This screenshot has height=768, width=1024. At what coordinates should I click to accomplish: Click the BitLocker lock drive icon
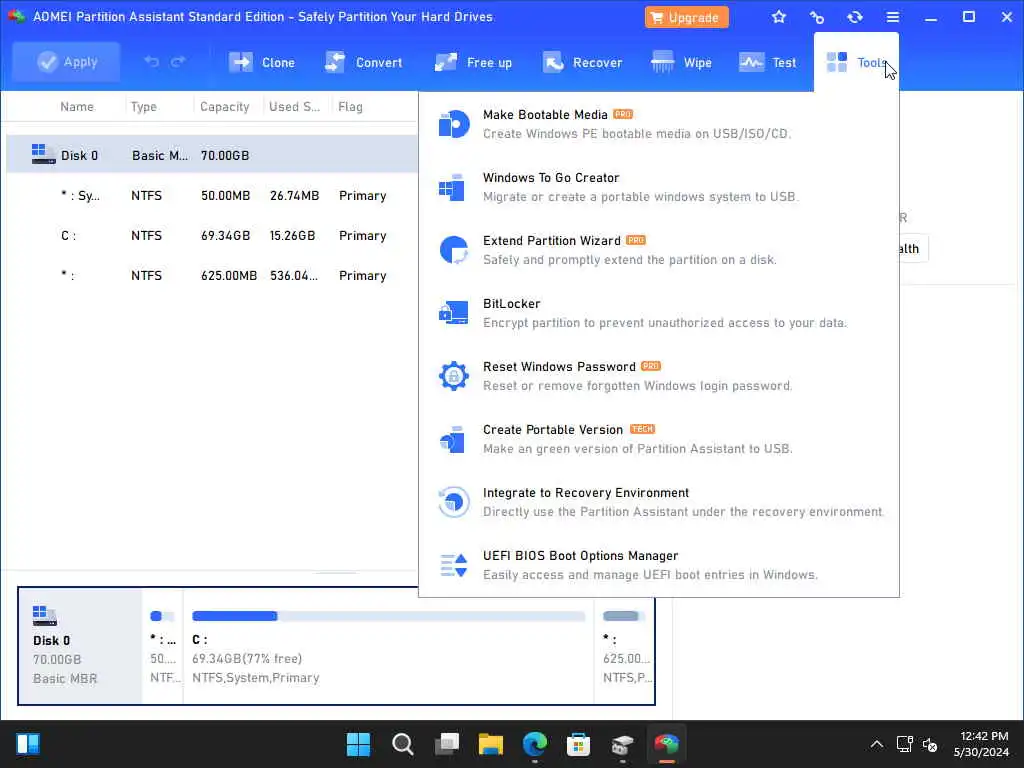coord(453,313)
